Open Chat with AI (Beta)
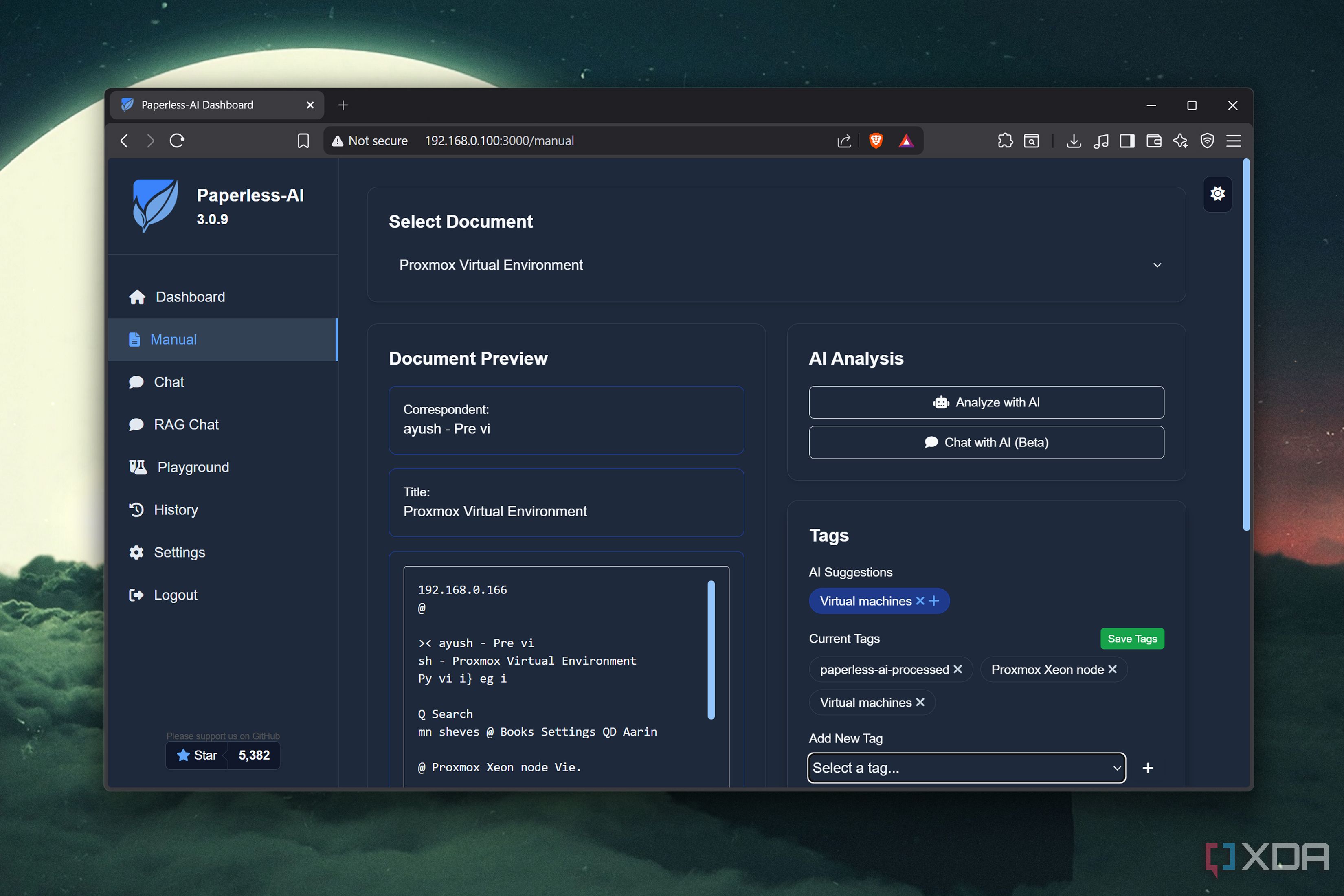This screenshot has width=1344, height=896. pyautogui.click(x=986, y=442)
